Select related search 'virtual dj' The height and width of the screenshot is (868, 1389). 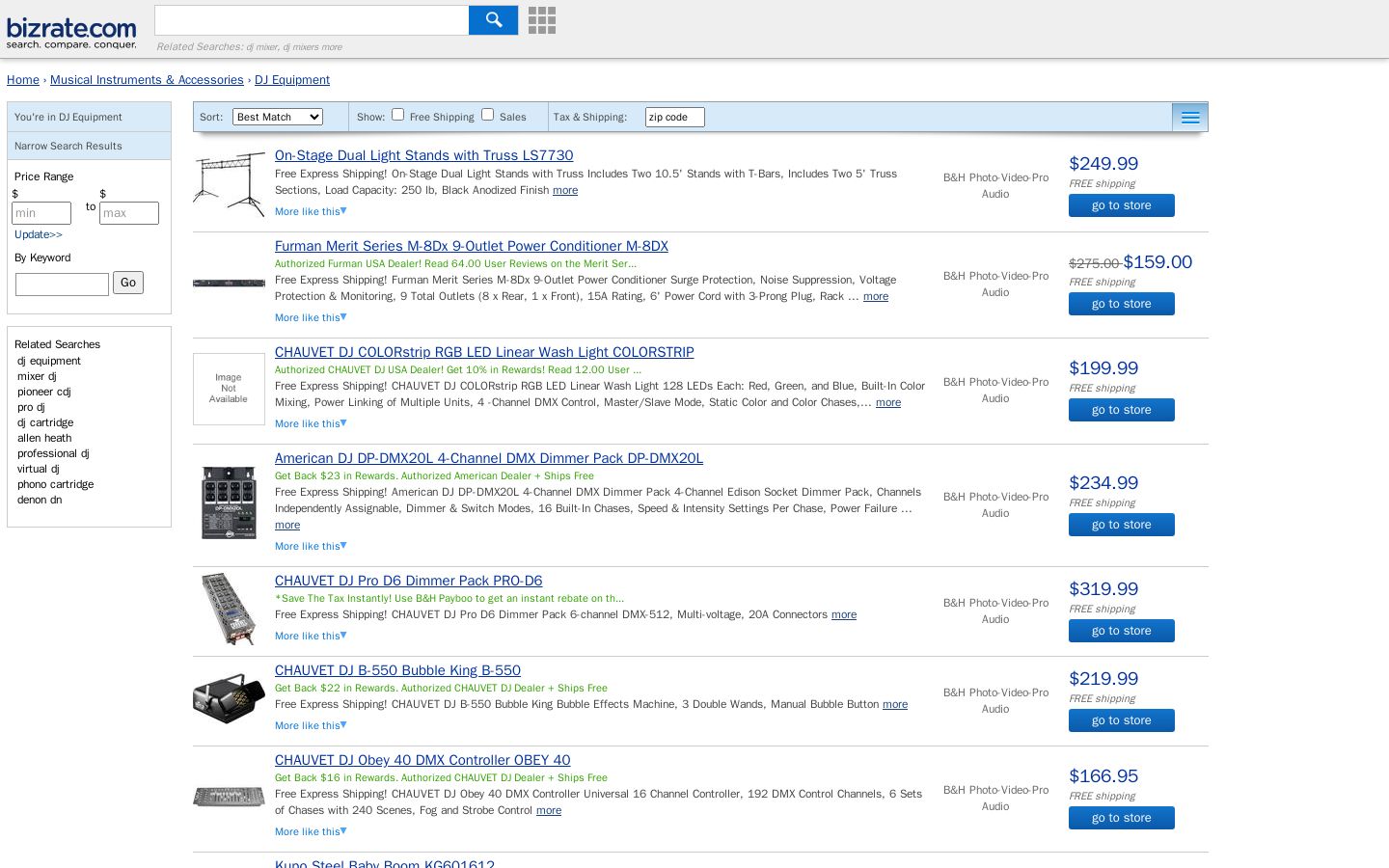[39, 469]
